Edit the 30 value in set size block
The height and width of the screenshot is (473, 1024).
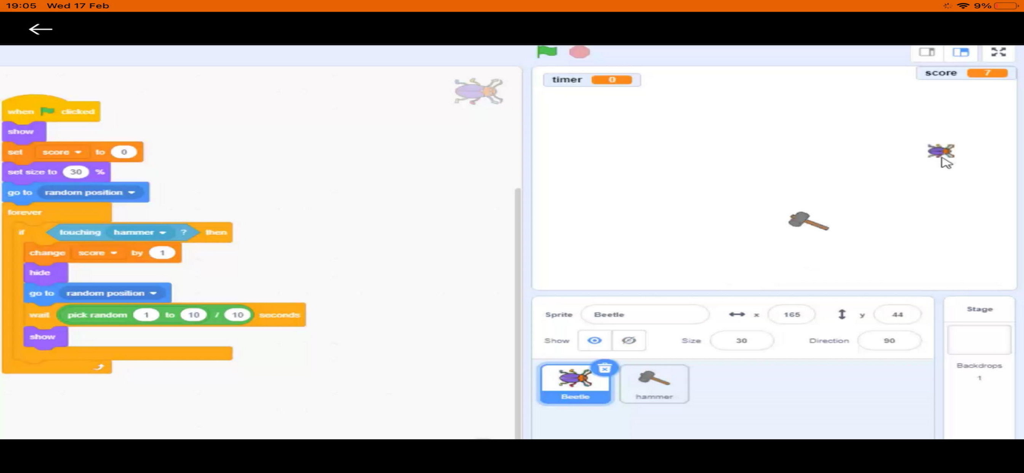(x=76, y=172)
